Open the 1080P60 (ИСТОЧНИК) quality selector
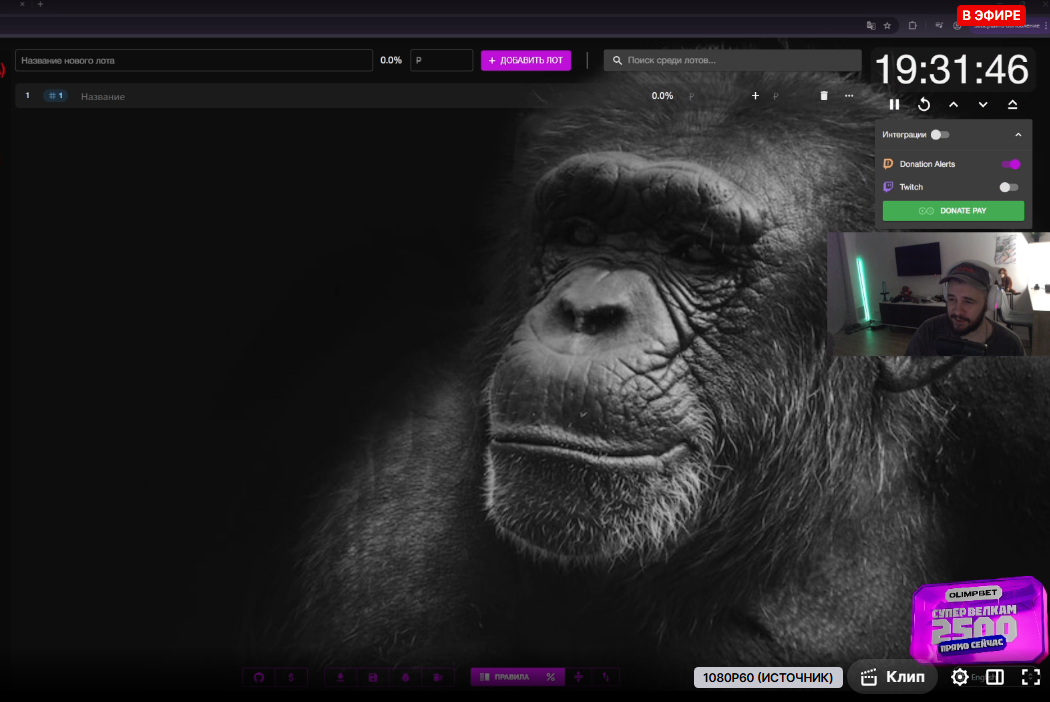 tap(767, 678)
